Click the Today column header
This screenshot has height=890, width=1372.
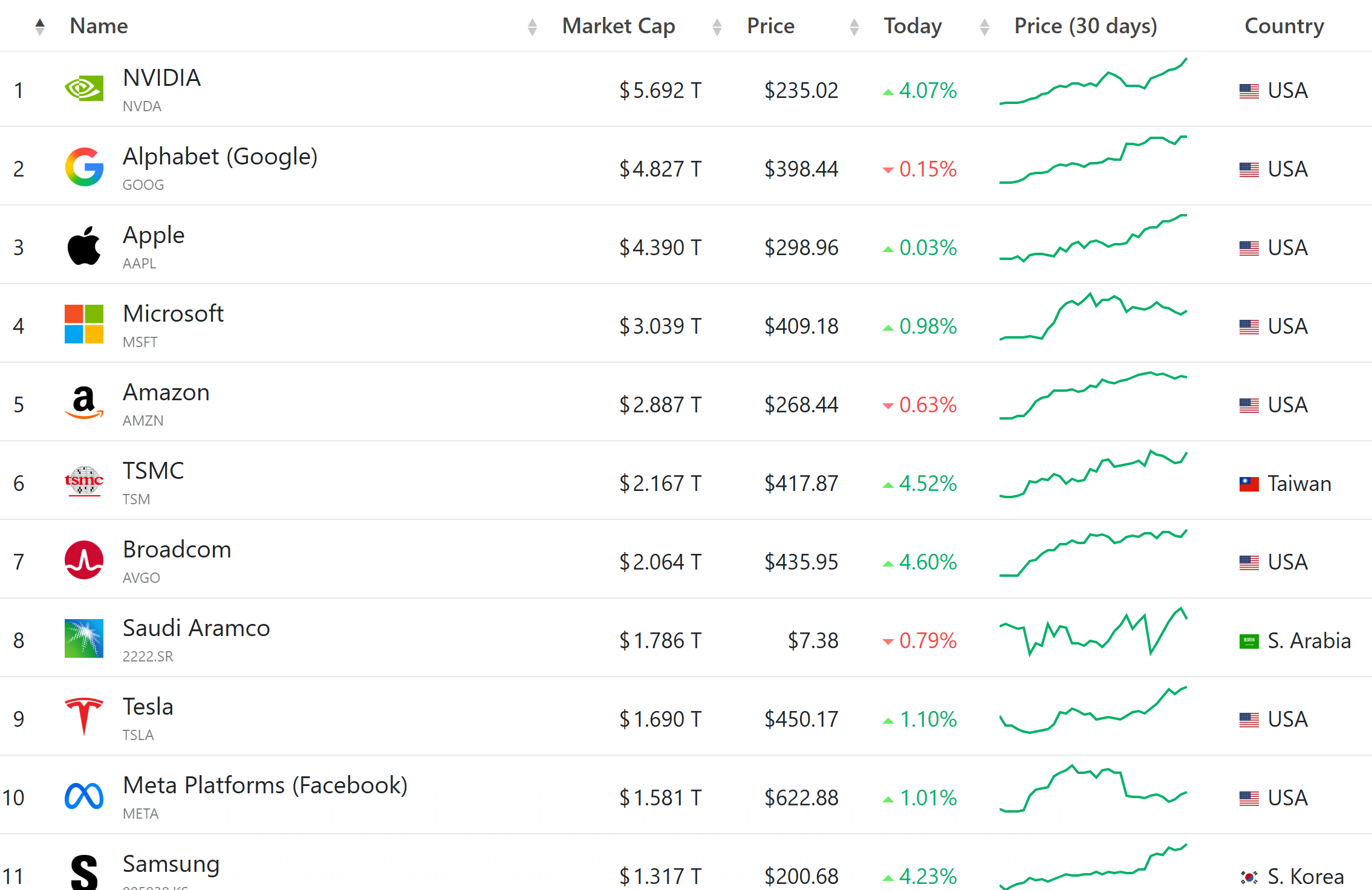(x=913, y=26)
